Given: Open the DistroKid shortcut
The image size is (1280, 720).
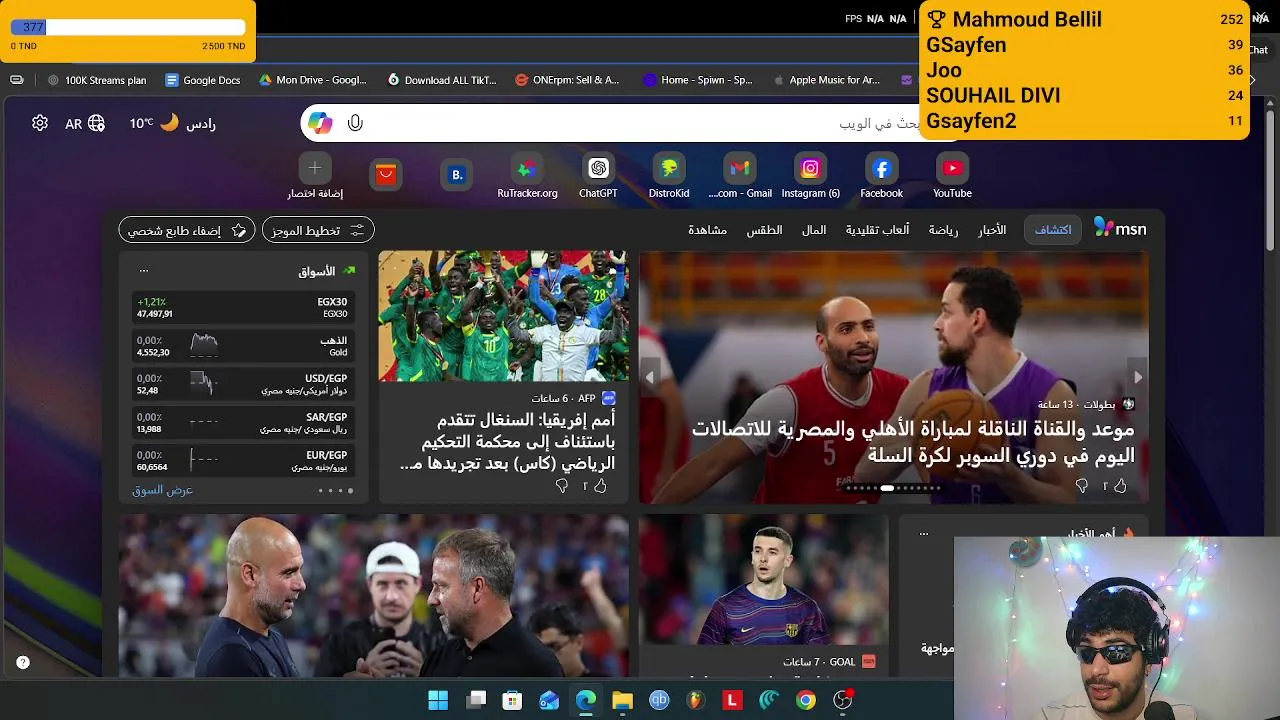Looking at the screenshot, I should [x=669, y=175].
